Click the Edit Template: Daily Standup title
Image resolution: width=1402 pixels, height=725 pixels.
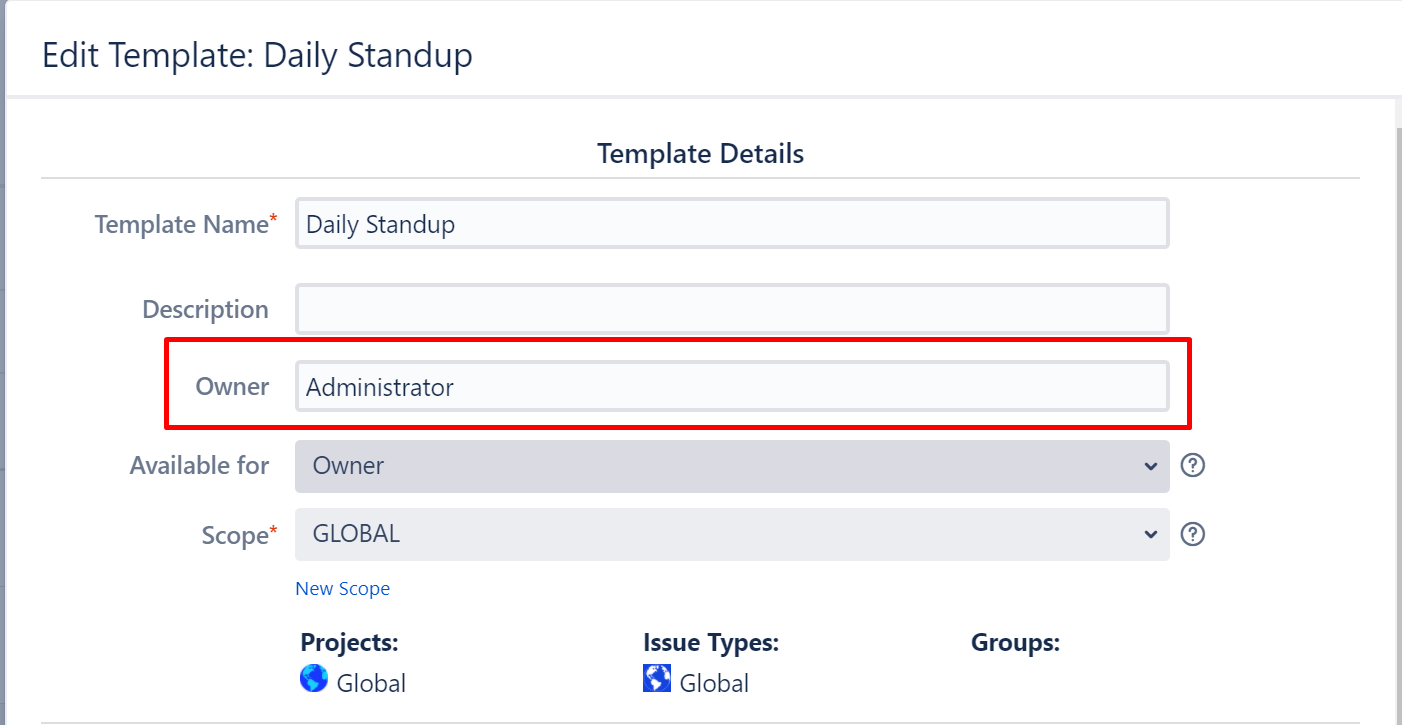(x=257, y=56)
